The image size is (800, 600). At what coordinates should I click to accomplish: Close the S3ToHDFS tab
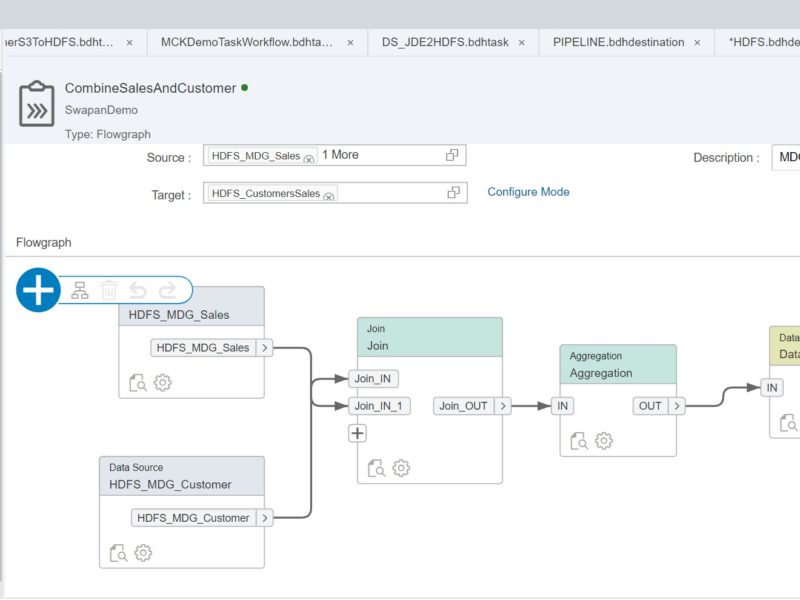pyautogui.click(x=130, y=43)
